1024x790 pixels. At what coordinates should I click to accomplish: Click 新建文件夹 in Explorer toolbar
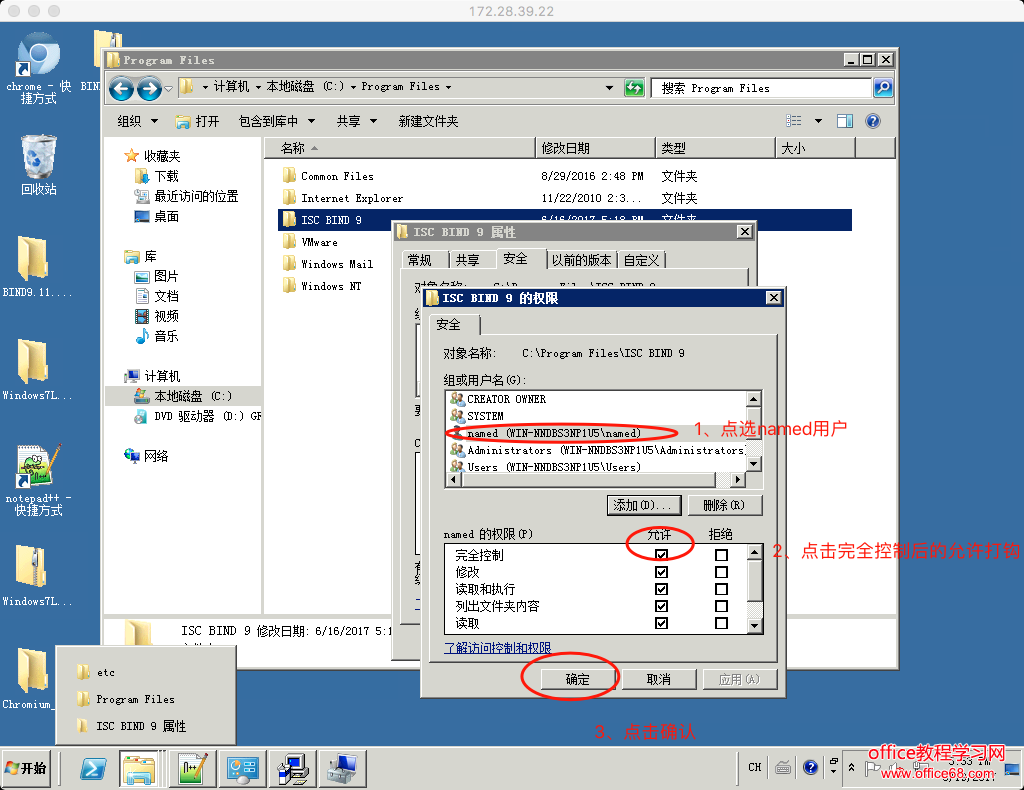tap(428, 121)
